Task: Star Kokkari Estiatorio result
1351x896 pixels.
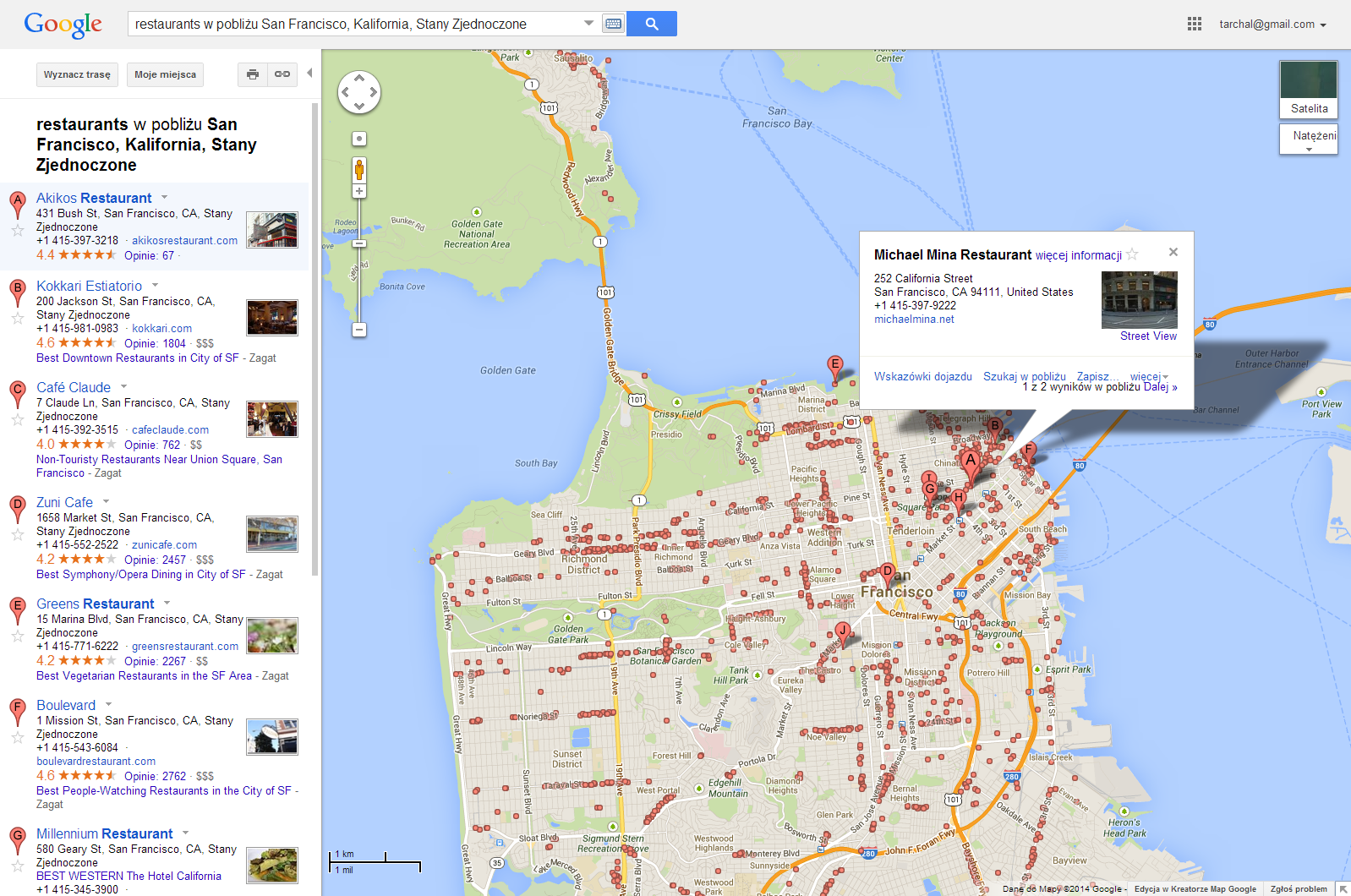Action: pyautogui.click(x=17, y=318)
